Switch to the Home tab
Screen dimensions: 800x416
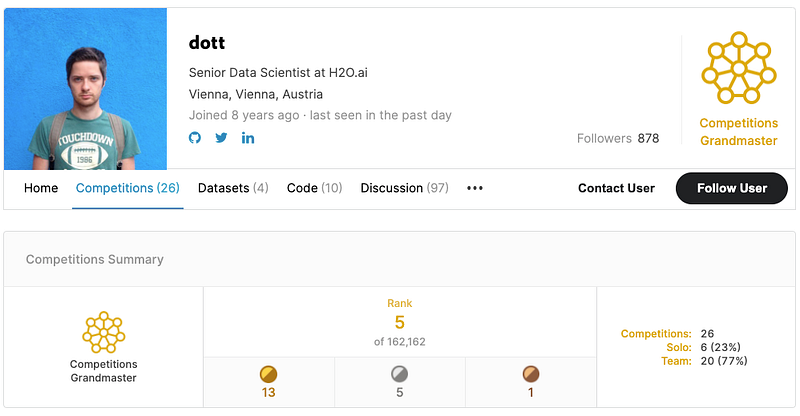tap(41, 188)
